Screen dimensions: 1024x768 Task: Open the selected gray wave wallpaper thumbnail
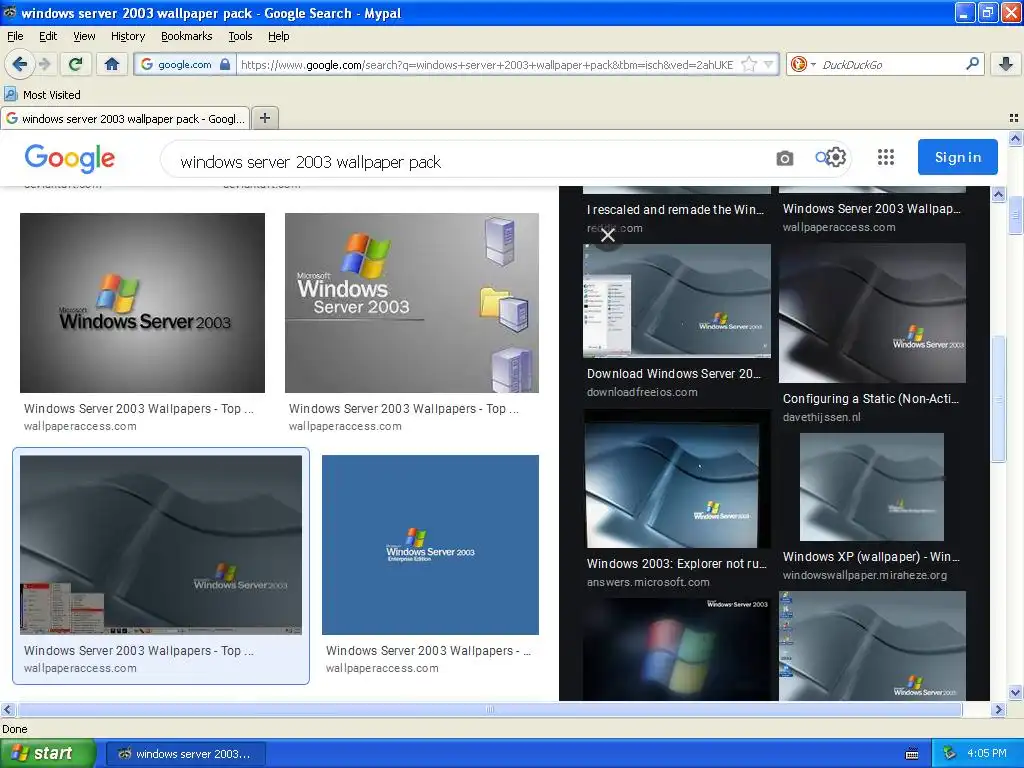tap(161, 545)
